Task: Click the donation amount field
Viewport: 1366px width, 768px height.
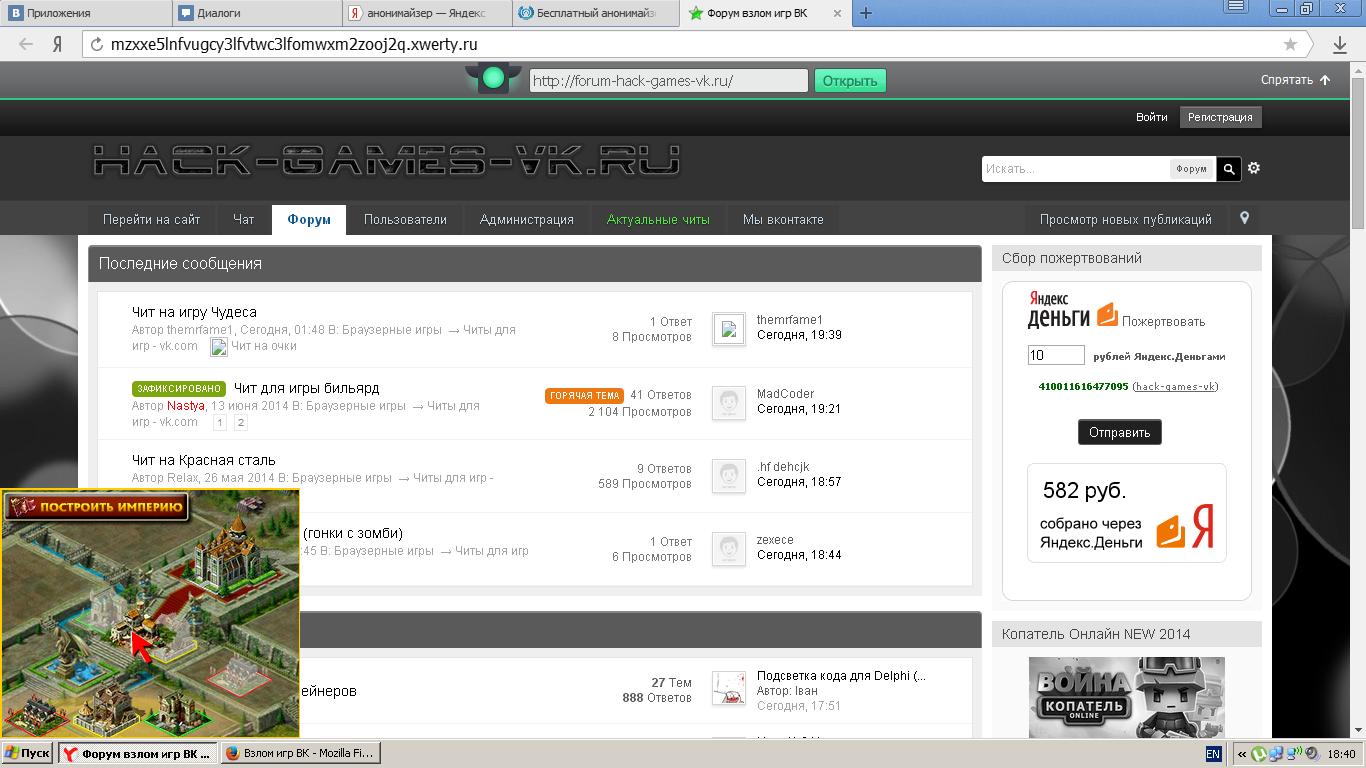Action: pyautogui.click(x=1056, y=355)
